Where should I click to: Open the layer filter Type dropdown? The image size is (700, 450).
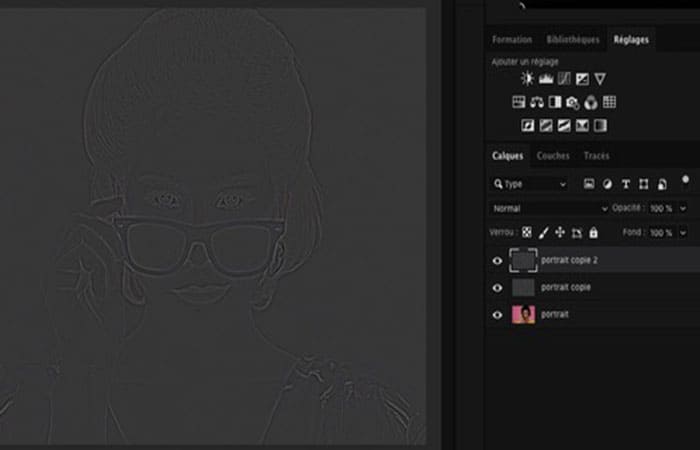click(x=529, y=184)
